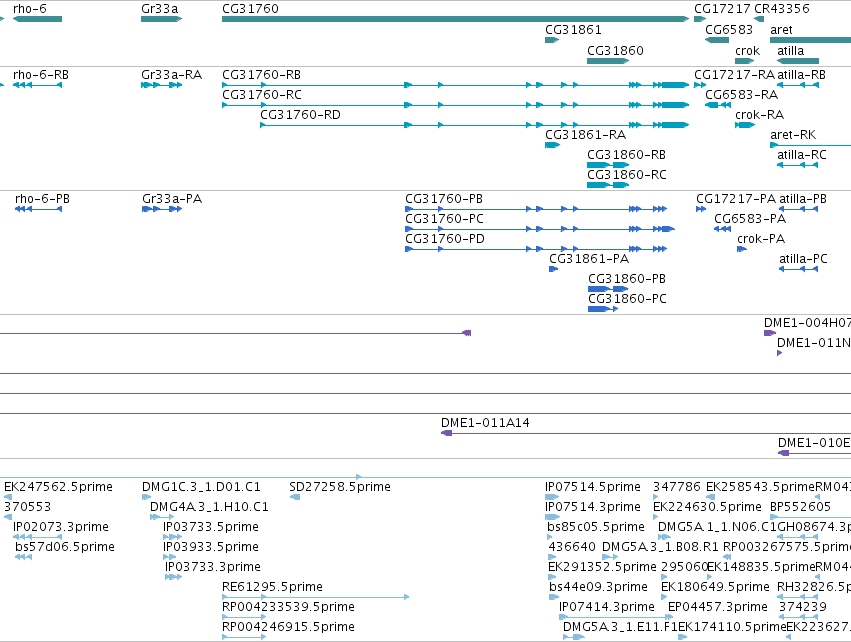Click the CG6583-RA transcript label
The height and width of the screenshot is (642, 851).
click(x=741, y=95)
